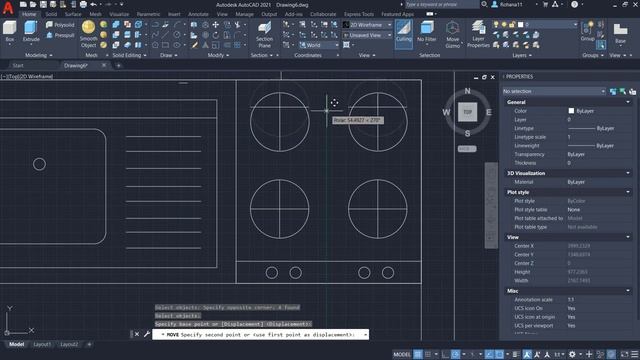The image size is (640, 360).
Task: Toggle the drawing grid display in status bar
Action: tap(418, 354)
